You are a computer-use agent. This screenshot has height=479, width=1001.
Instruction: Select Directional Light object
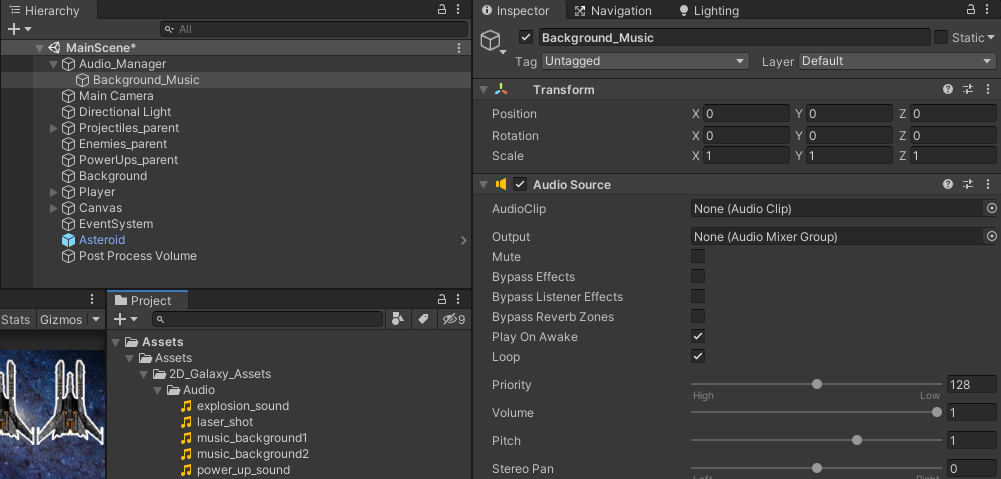tap(124, 112)
